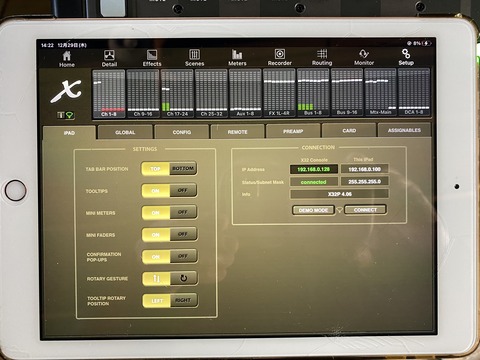Viewport: 480px width, 360px height.
Task: Turn Mini Meters OFF
Action: click(183, 212)
